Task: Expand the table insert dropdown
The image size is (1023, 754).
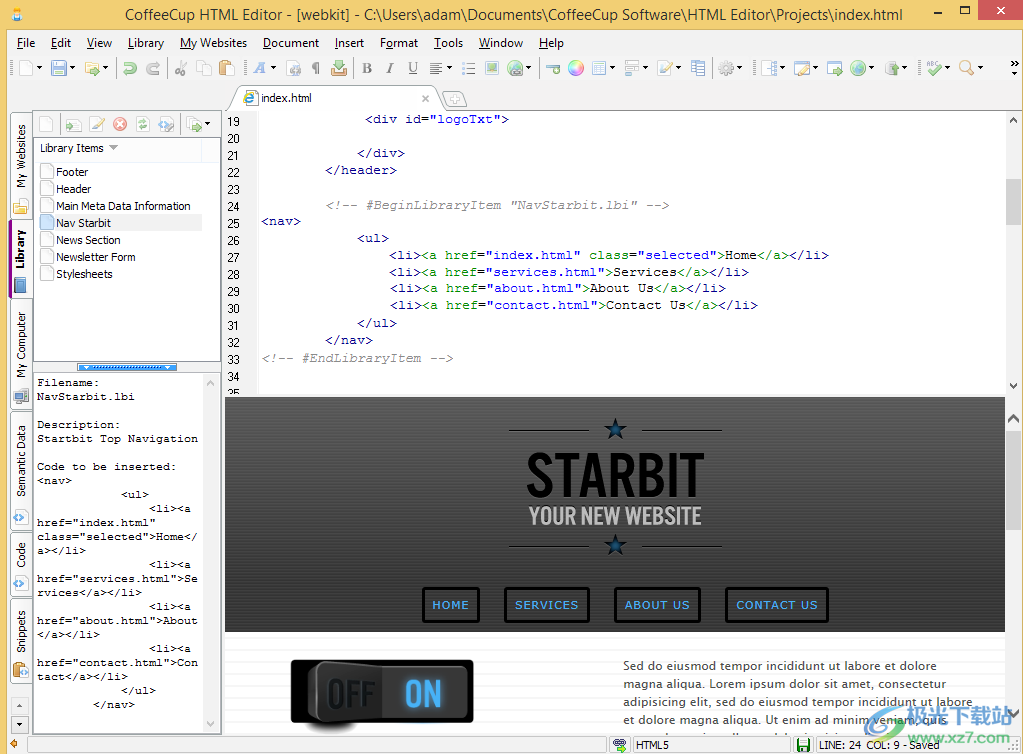Action: click(x=612, y=68)
